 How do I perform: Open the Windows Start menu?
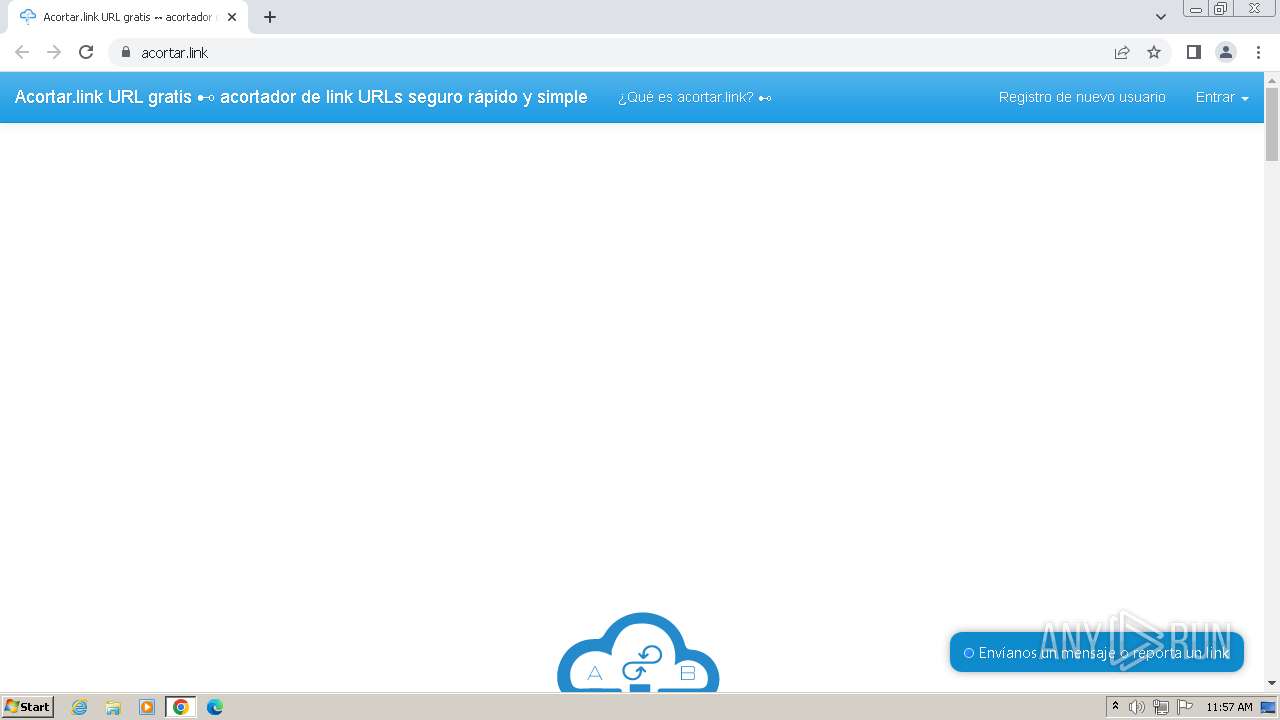pos(27,707)
